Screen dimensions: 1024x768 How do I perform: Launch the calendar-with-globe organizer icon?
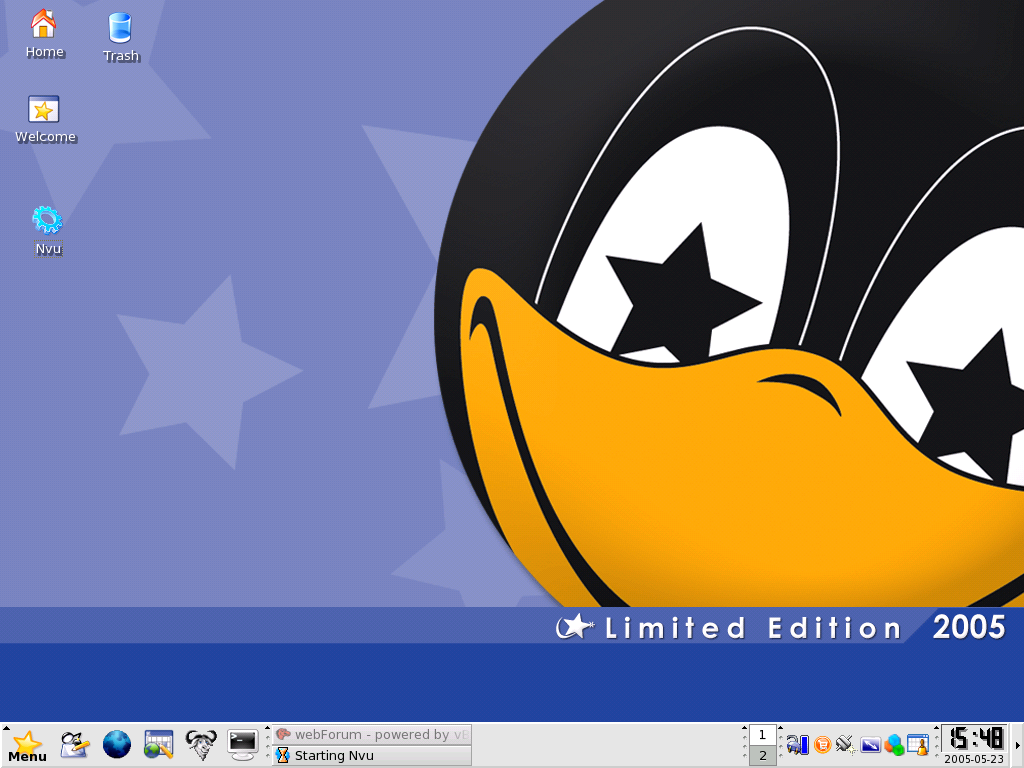click(159, 744)
